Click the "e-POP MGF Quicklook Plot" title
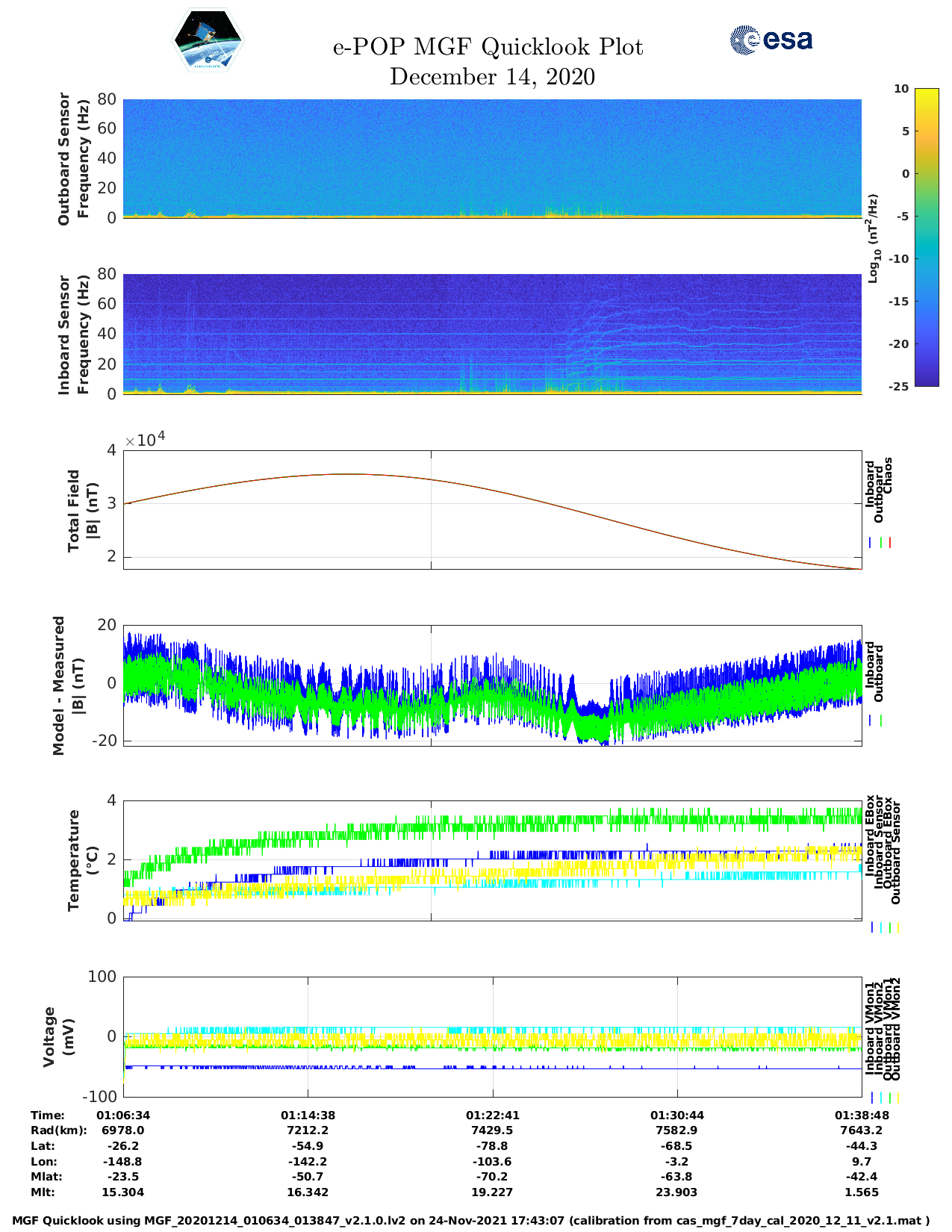 coord(488,47)
